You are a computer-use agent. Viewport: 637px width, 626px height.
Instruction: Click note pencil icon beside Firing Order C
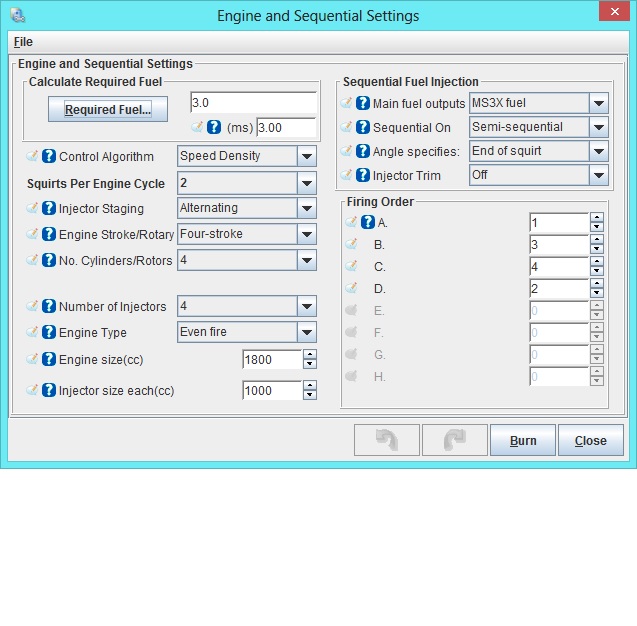351,266
